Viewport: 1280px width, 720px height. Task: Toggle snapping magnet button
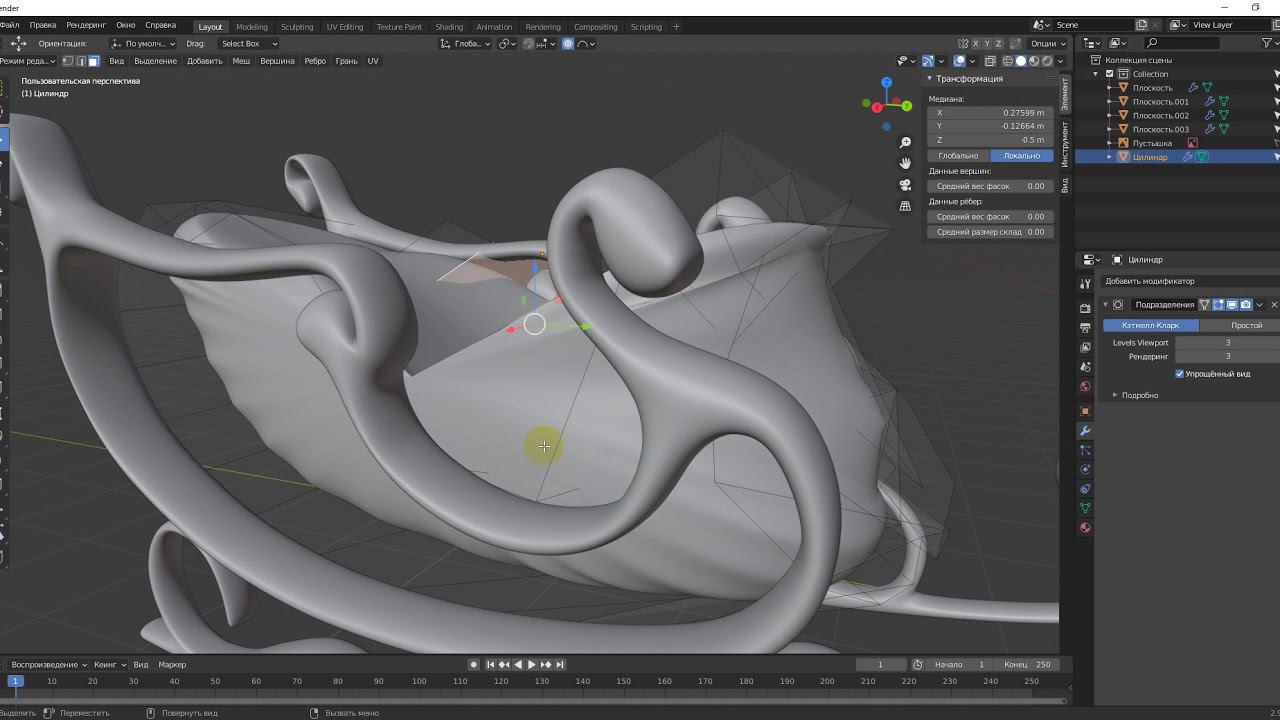point(528,44)
